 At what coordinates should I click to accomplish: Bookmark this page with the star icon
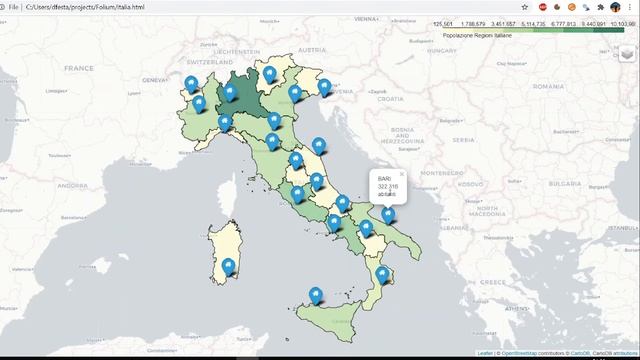(525, 7)
